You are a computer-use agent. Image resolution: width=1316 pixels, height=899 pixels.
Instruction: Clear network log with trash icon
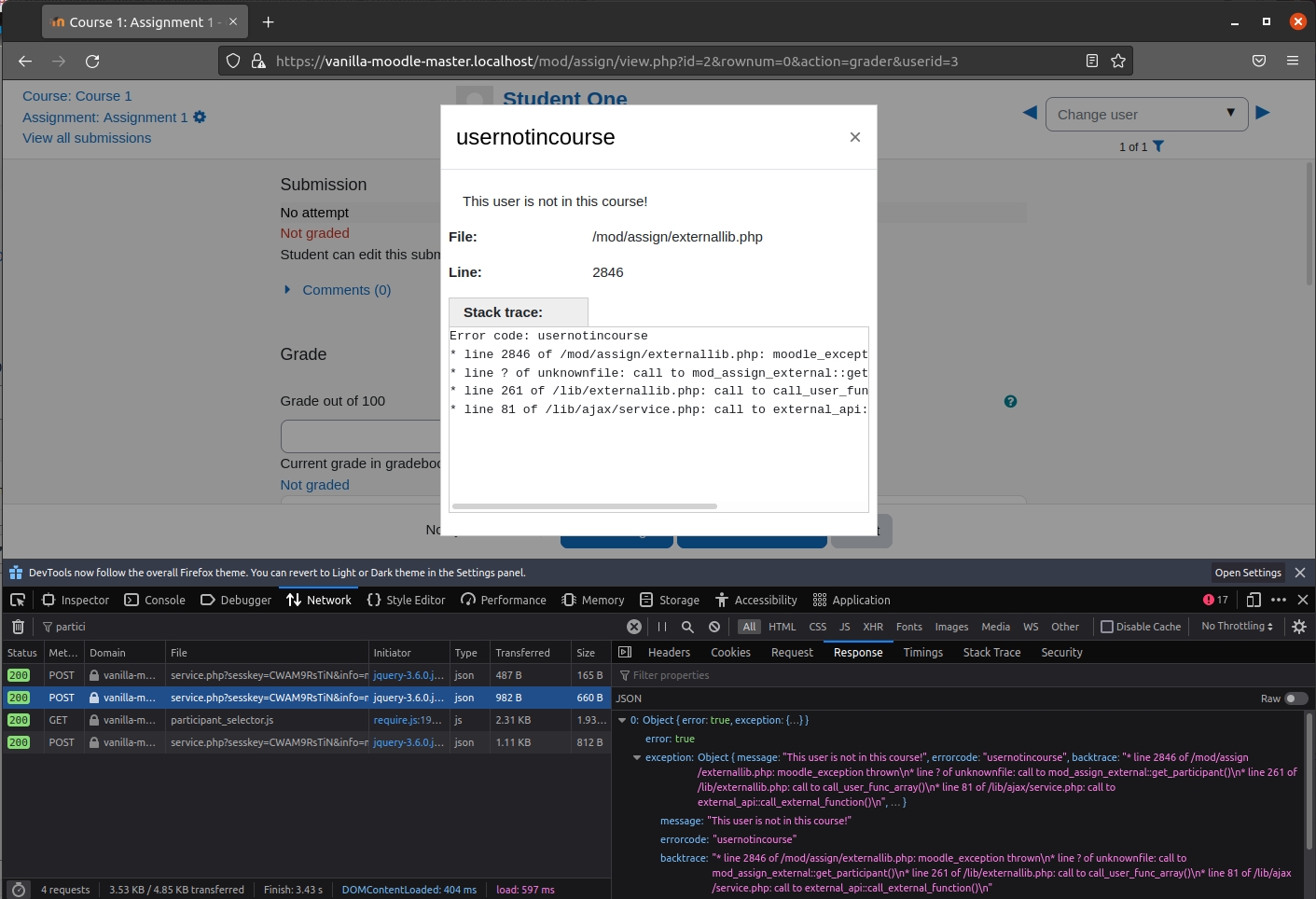18,627
